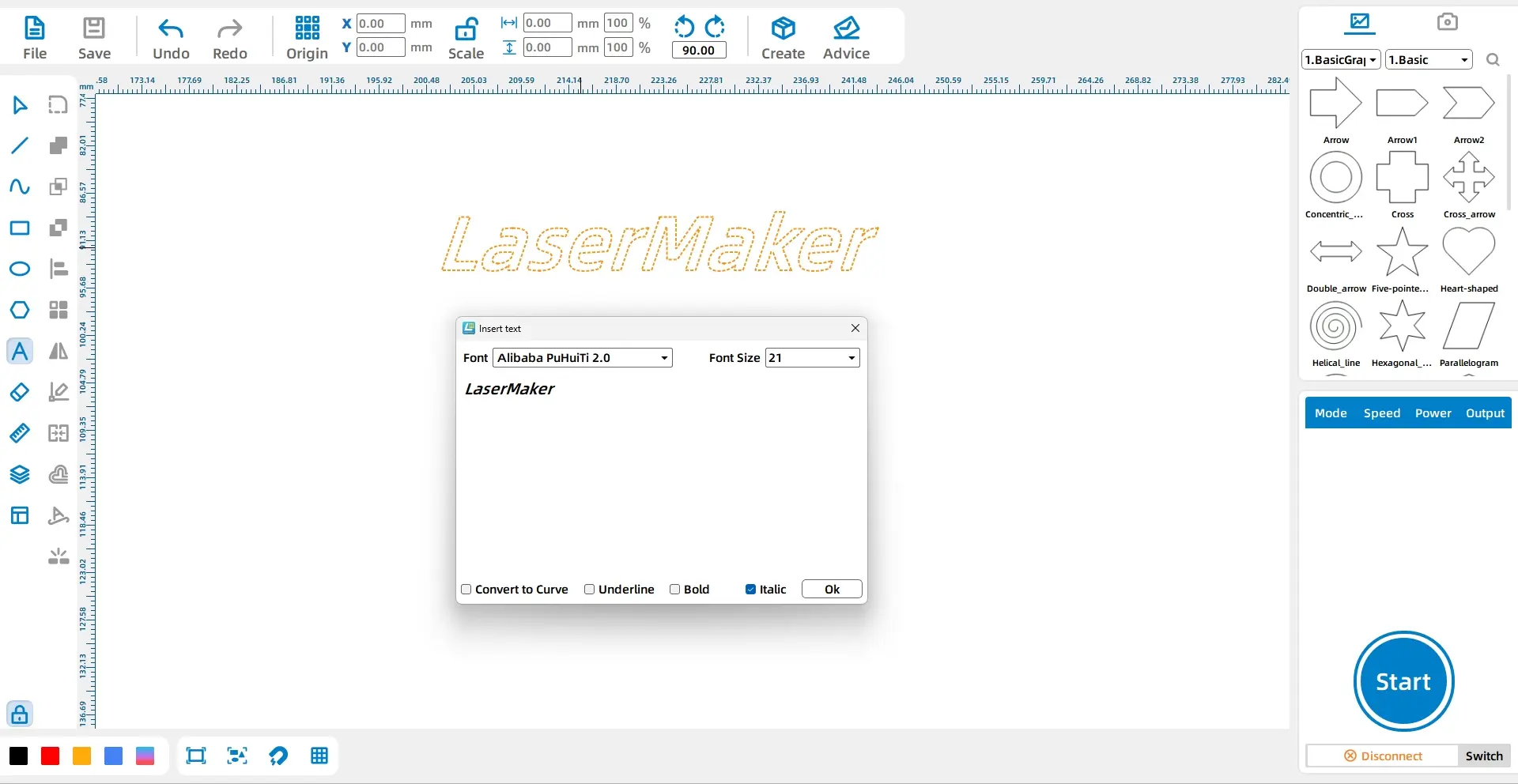
Task: Toggle the grid display icon in bottom bar
Action: pos(319,756)
